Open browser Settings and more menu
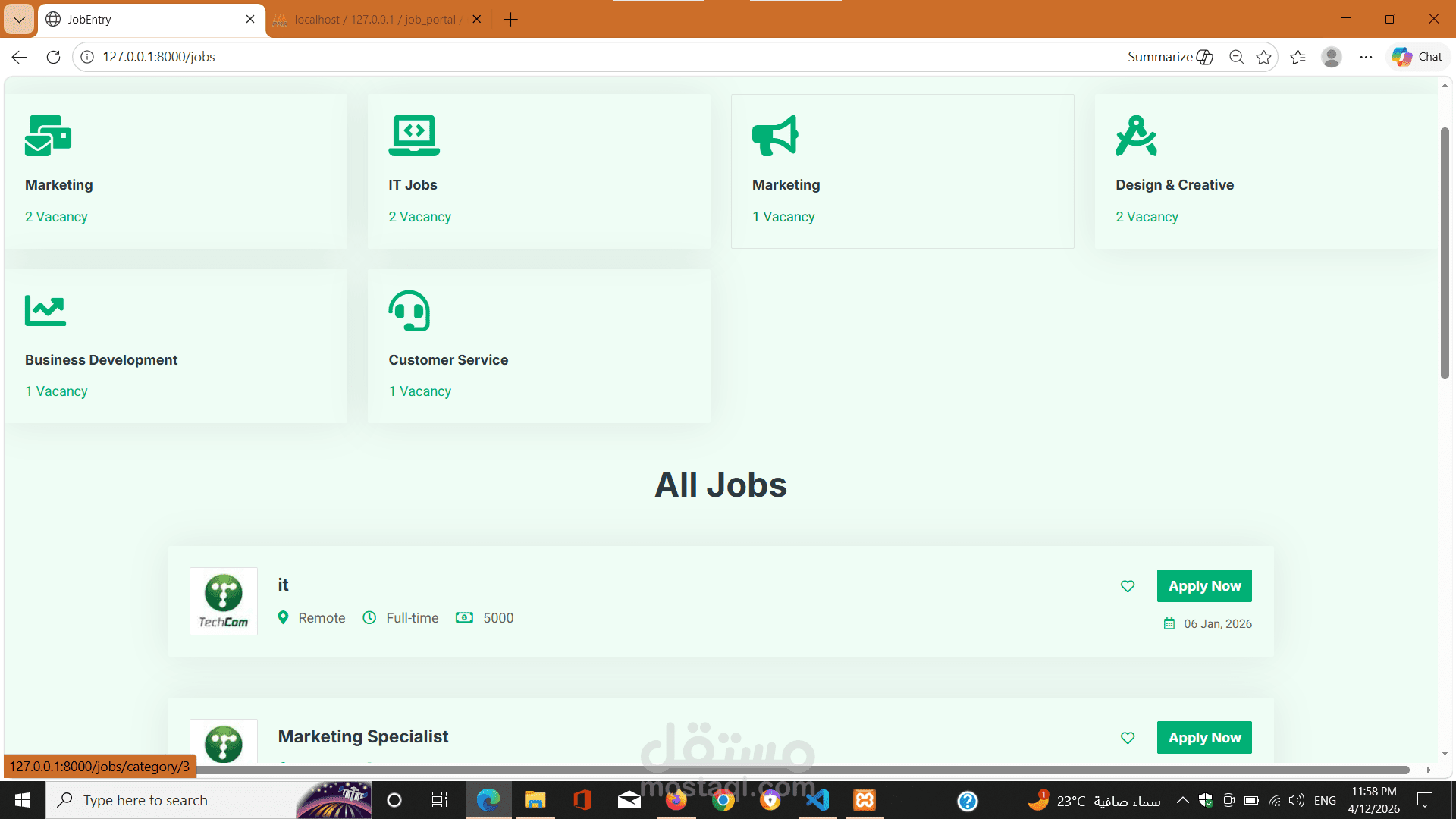The height and width of the screenshot is (819, 1456). (1366, 57)
